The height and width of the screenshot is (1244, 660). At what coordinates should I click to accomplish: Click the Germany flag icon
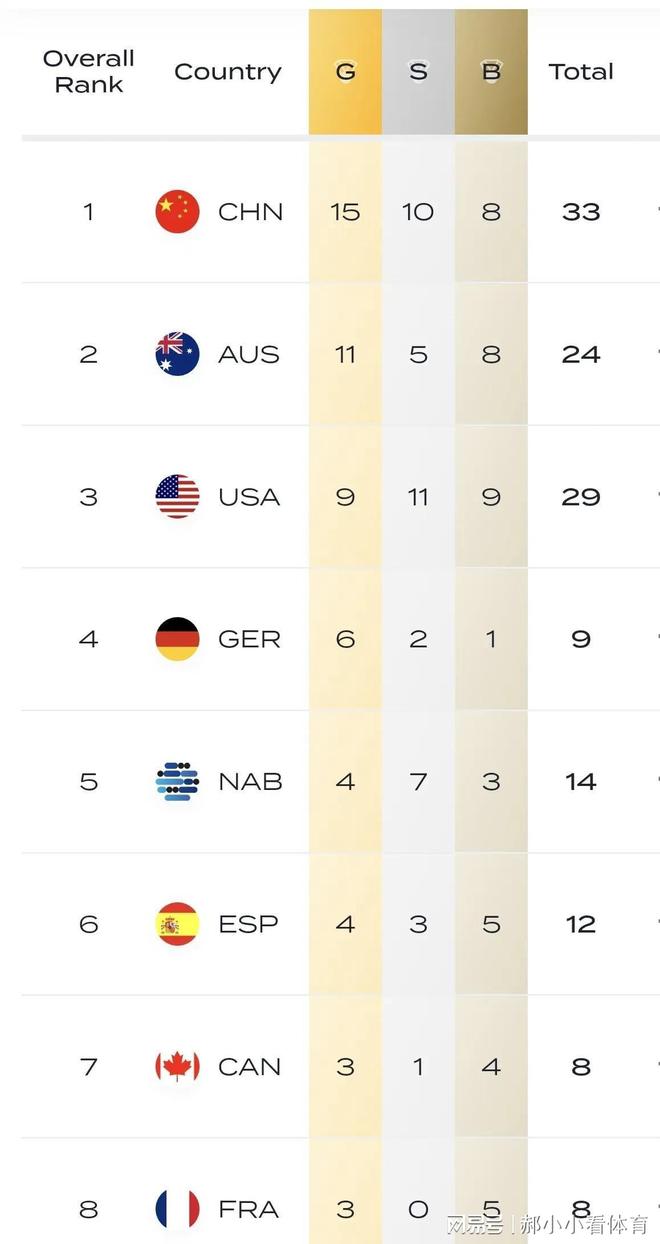pos(177,639)
